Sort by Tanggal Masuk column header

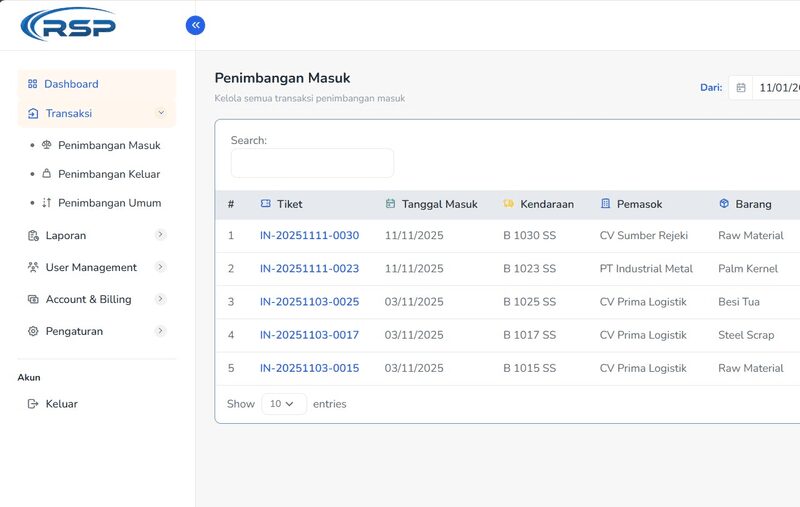point(439,204)
